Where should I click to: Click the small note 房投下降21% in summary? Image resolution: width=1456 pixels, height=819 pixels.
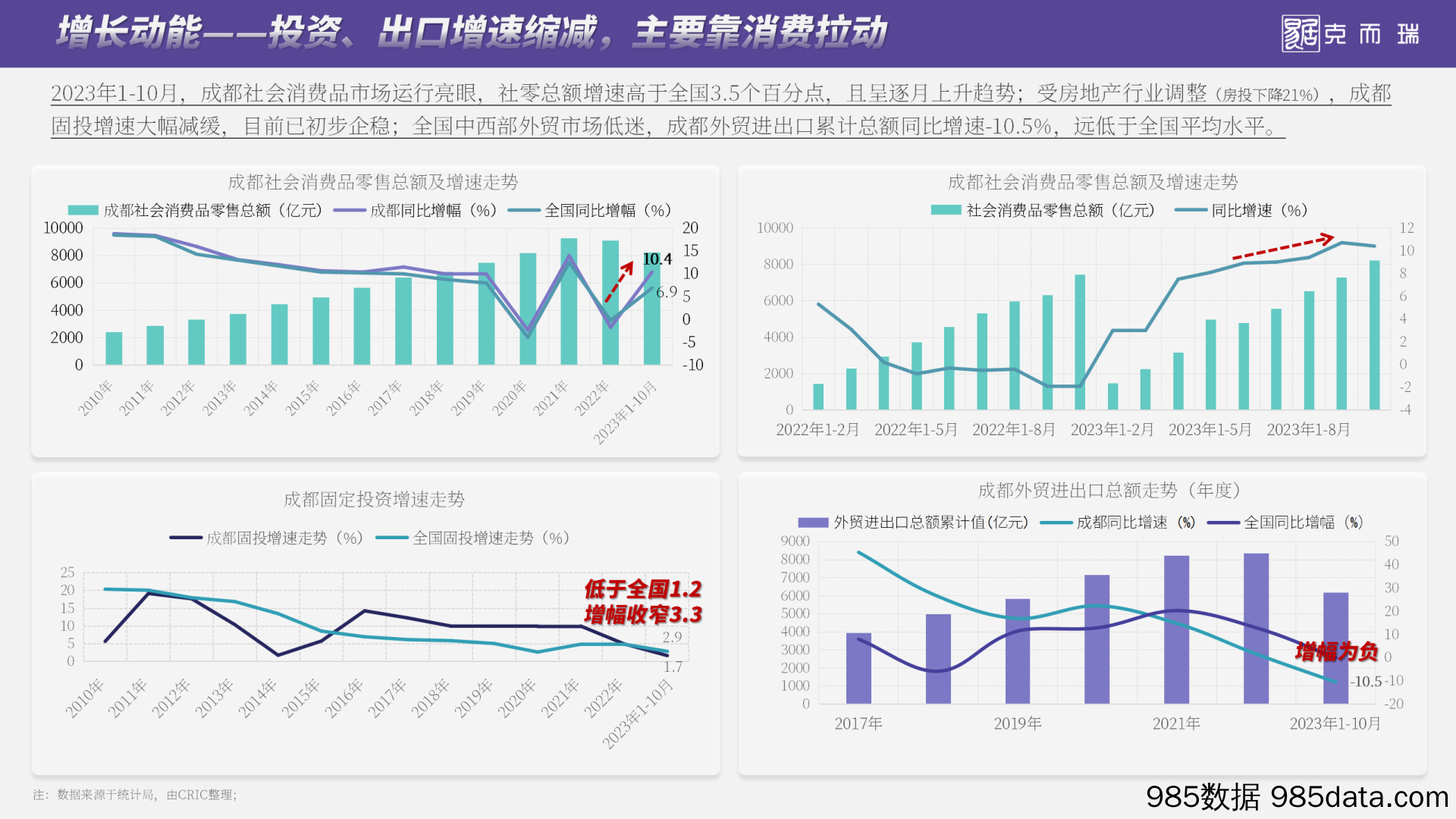pos(1267,96)
